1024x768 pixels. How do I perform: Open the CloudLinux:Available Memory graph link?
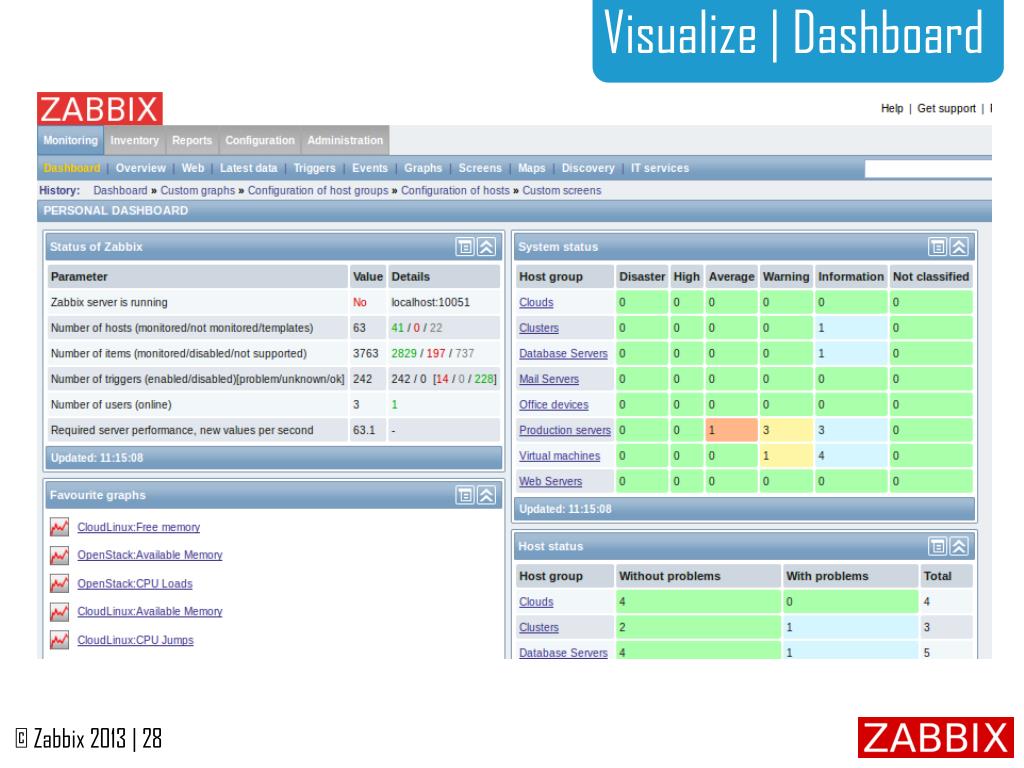[x=150, y=611]
